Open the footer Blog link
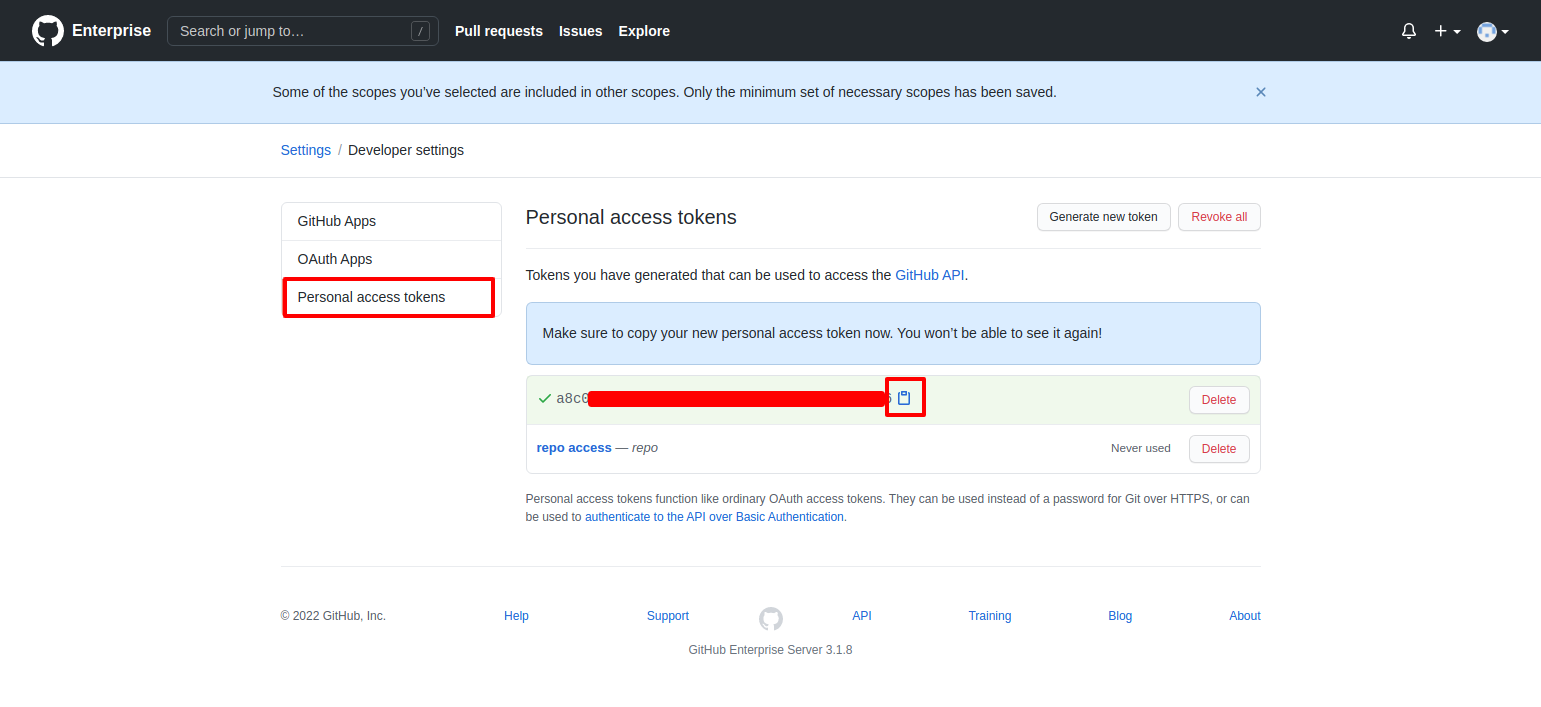This screenshot has height=707, width=1541. [1120, 616]
